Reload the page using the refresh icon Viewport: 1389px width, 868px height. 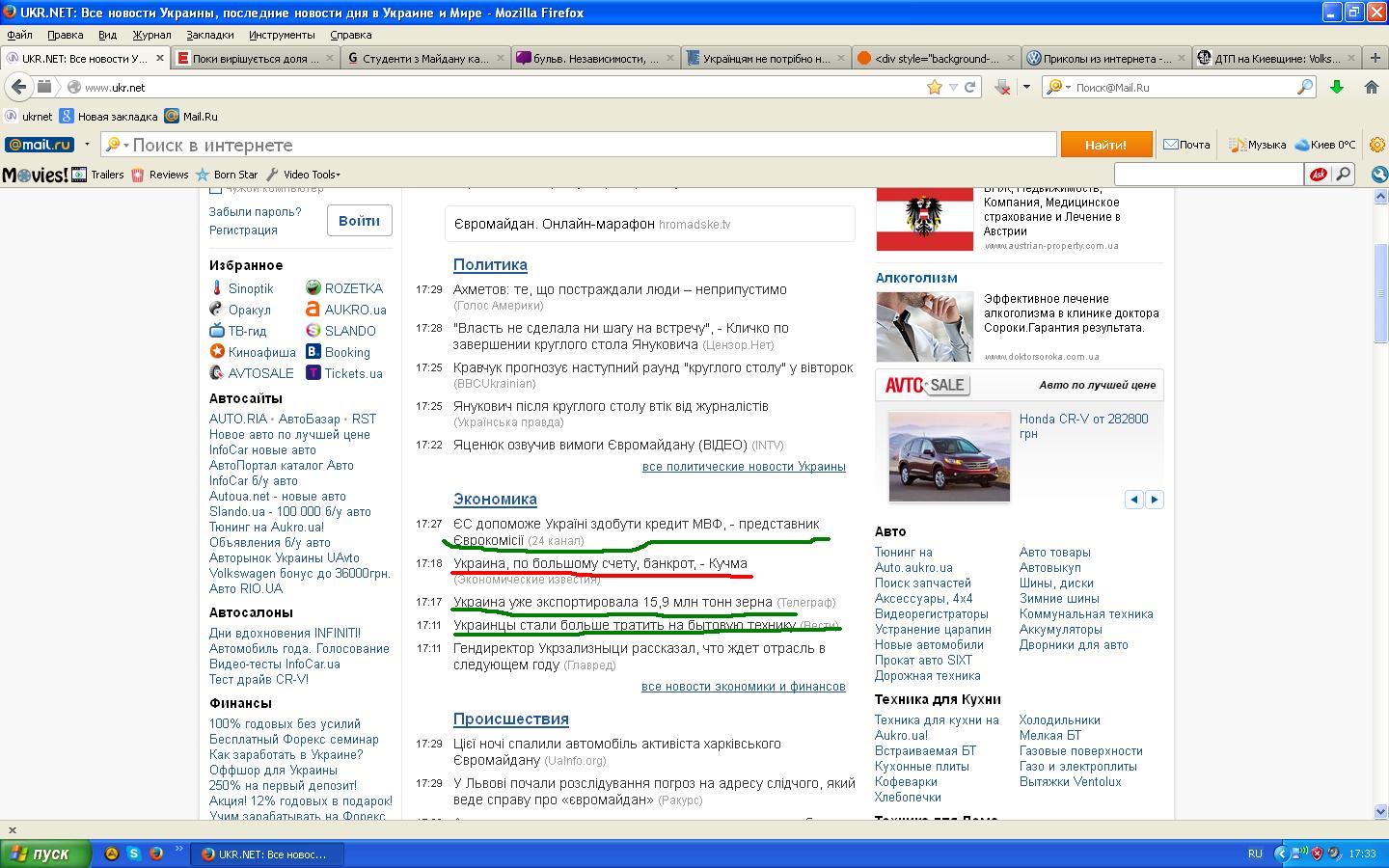tap(970, 87)
